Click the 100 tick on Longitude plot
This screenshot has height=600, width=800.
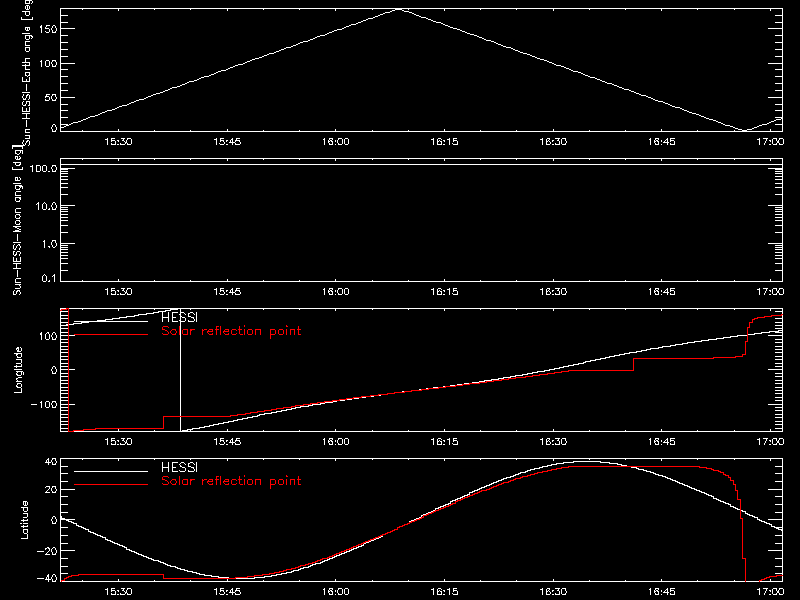coord(48,336)
